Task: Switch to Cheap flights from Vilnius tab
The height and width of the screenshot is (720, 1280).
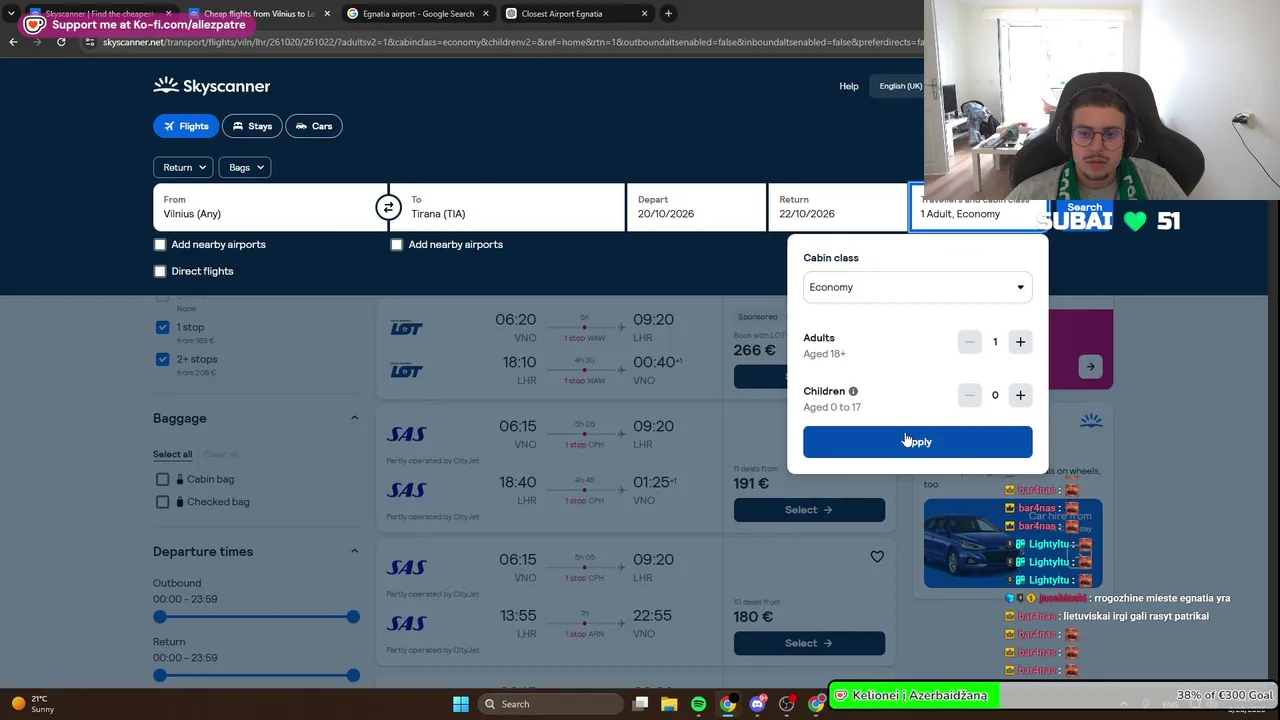Action: pyautogui.click(x=258, y=14)
